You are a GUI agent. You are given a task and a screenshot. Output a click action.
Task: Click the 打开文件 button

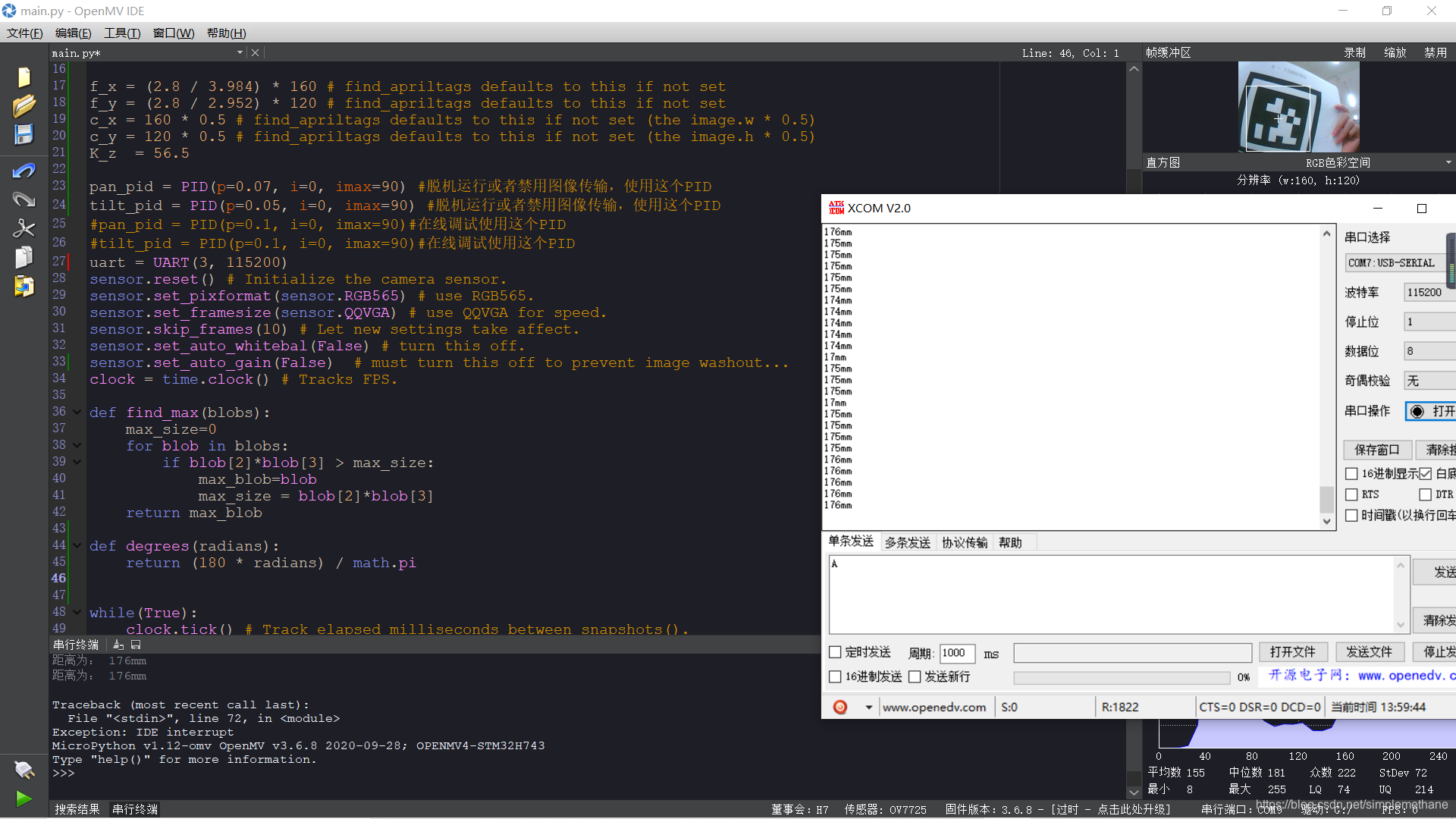[1292, 652]
